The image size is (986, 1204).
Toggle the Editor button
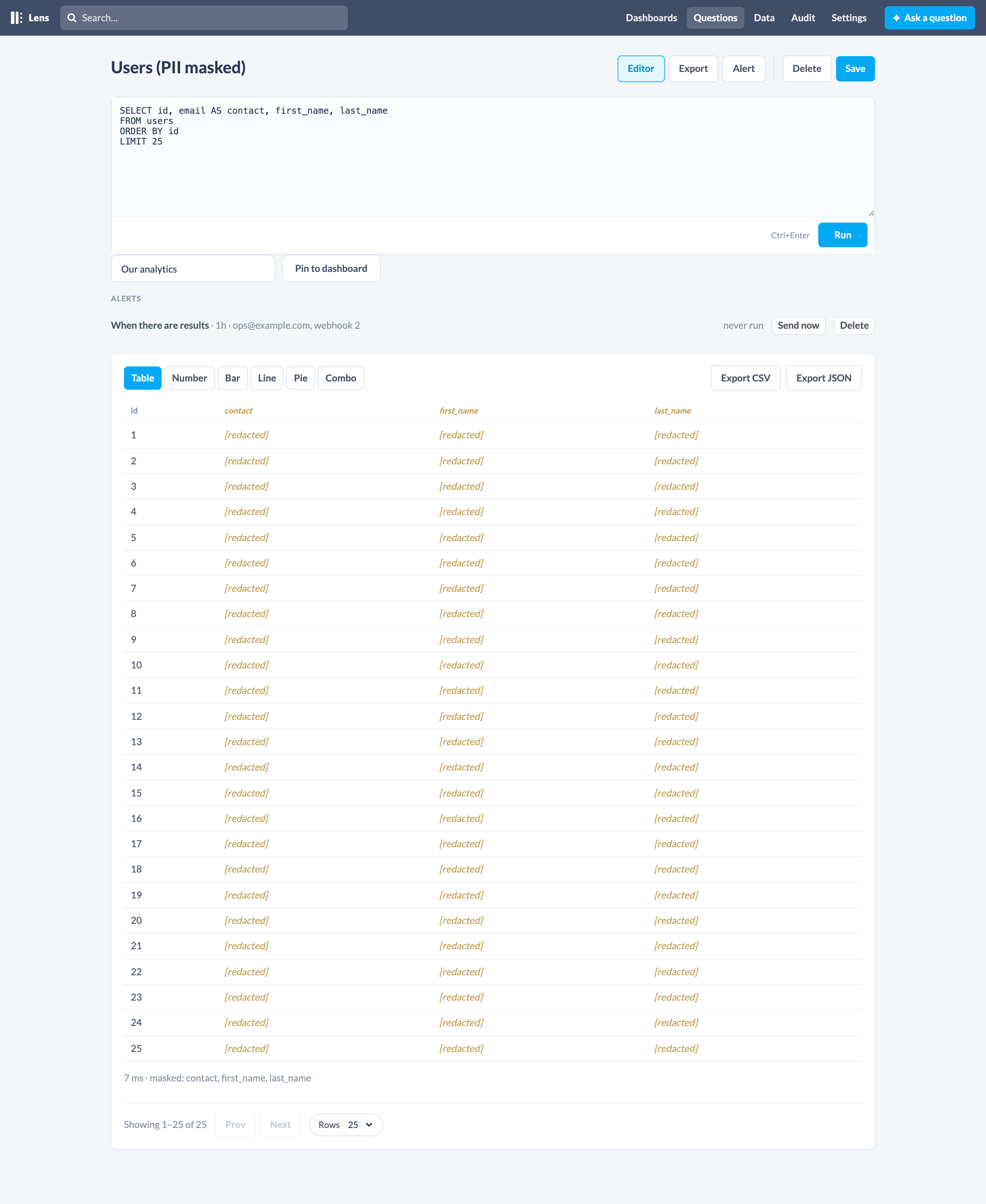click(641, 69)
